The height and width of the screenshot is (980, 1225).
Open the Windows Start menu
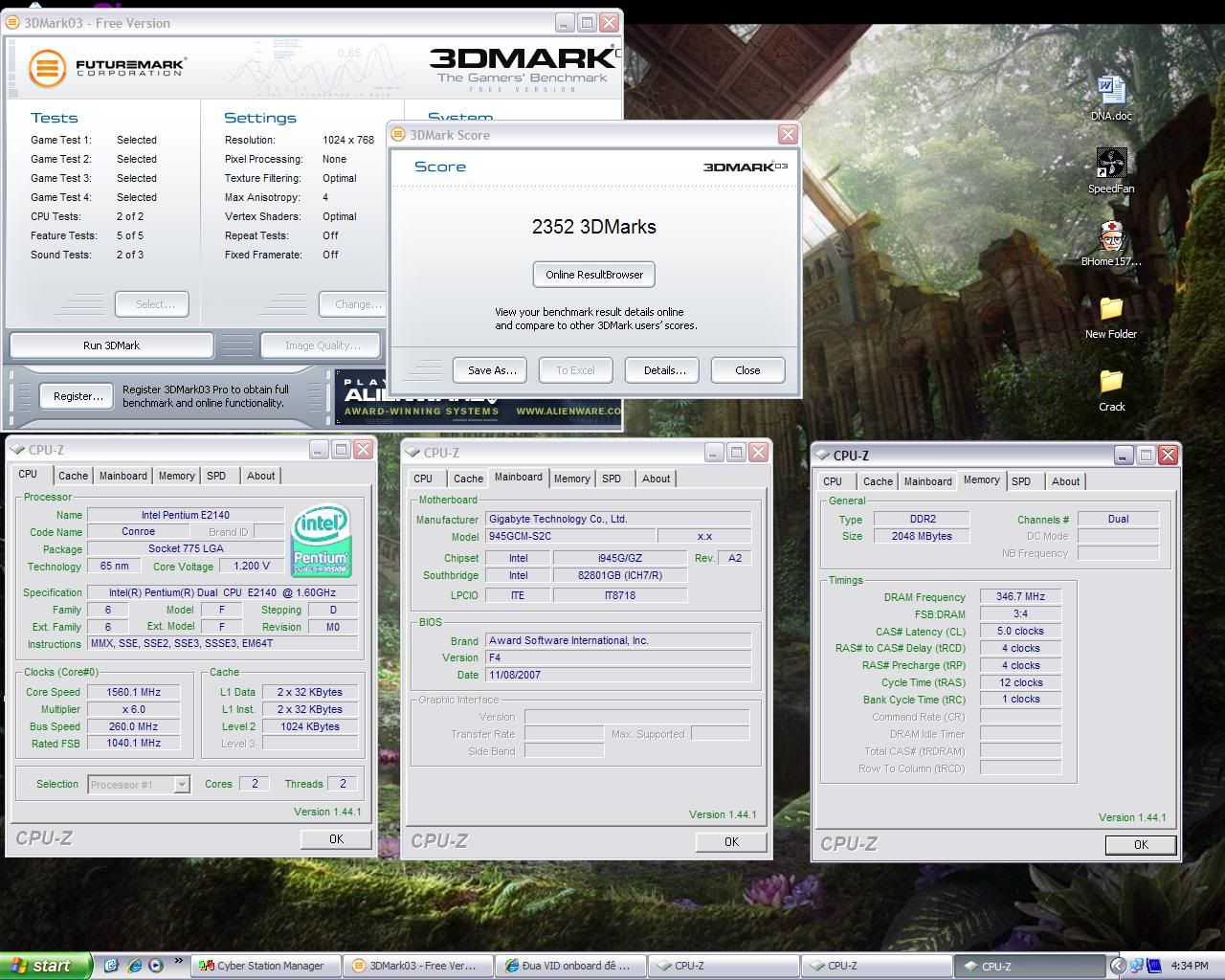[x=46, y=966]
